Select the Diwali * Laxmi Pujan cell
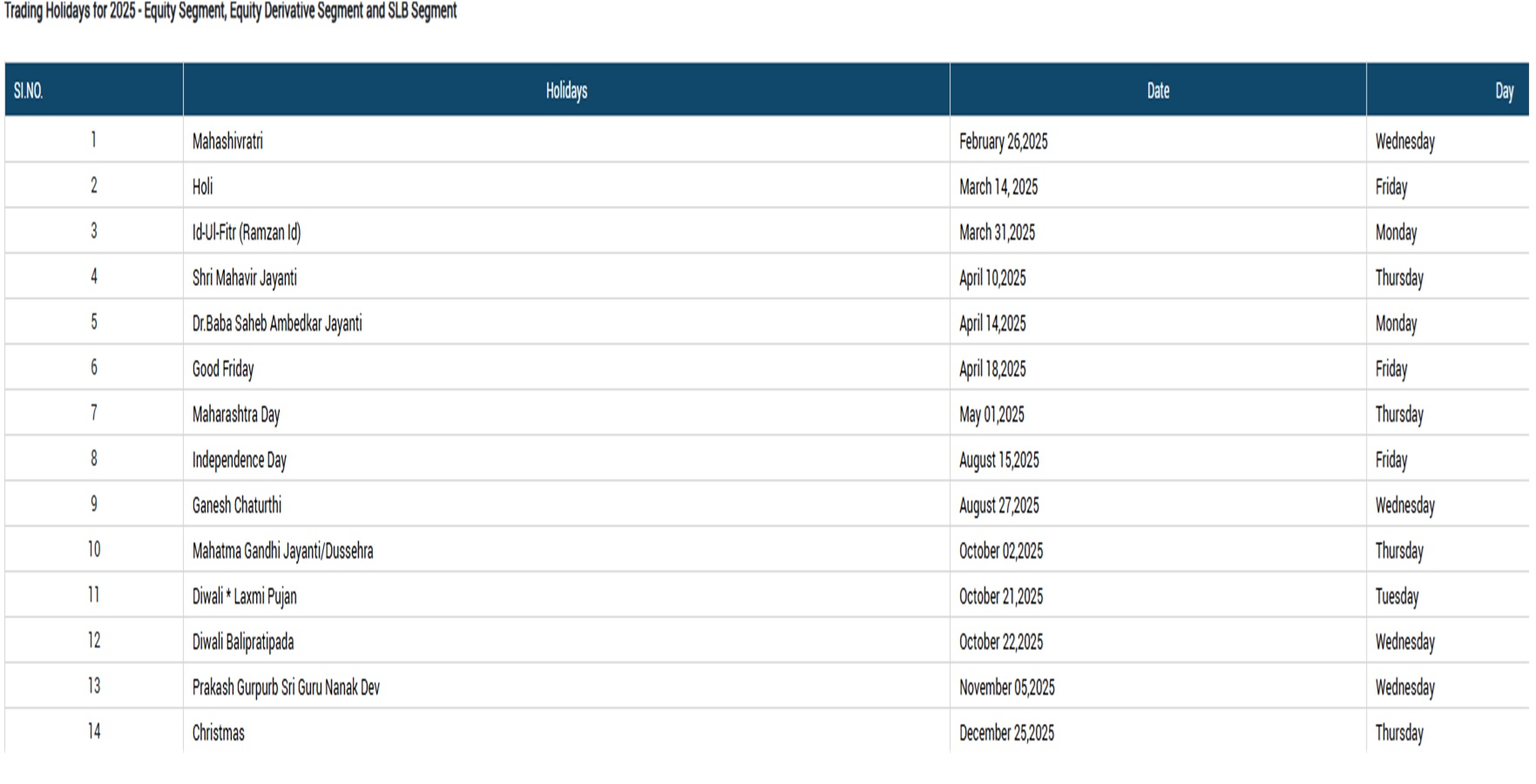 (x=245, y=597)
